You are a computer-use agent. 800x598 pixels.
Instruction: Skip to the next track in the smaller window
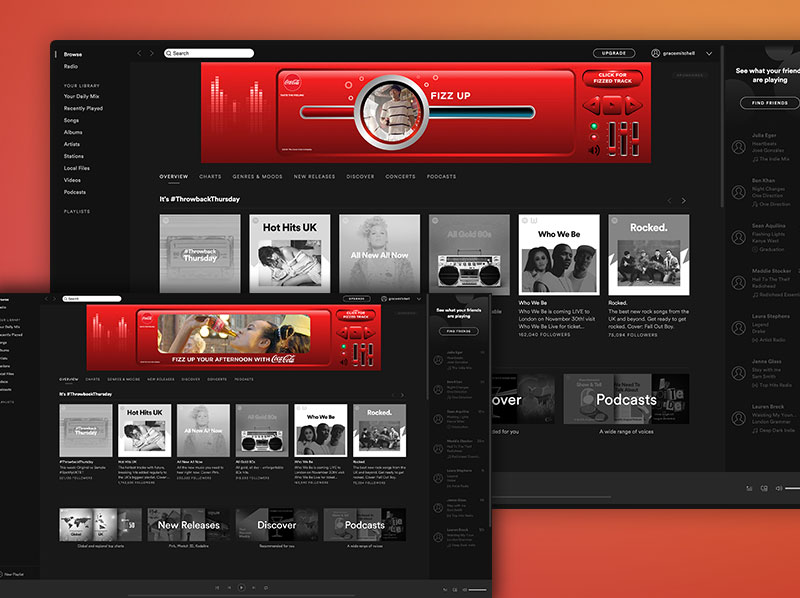coord(253,588)
